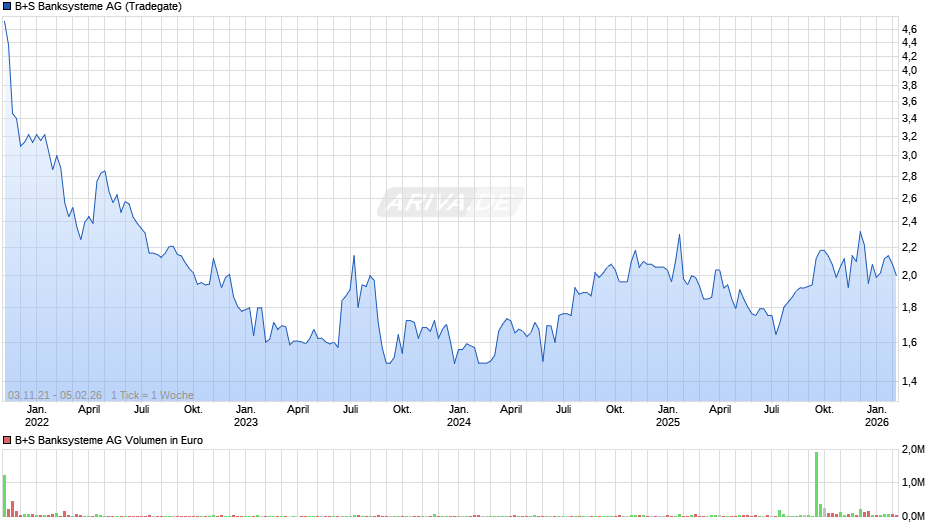Screen dimensions: 940x526
Task: Click the price axis value 3,2
Action: tap(909, 137)
